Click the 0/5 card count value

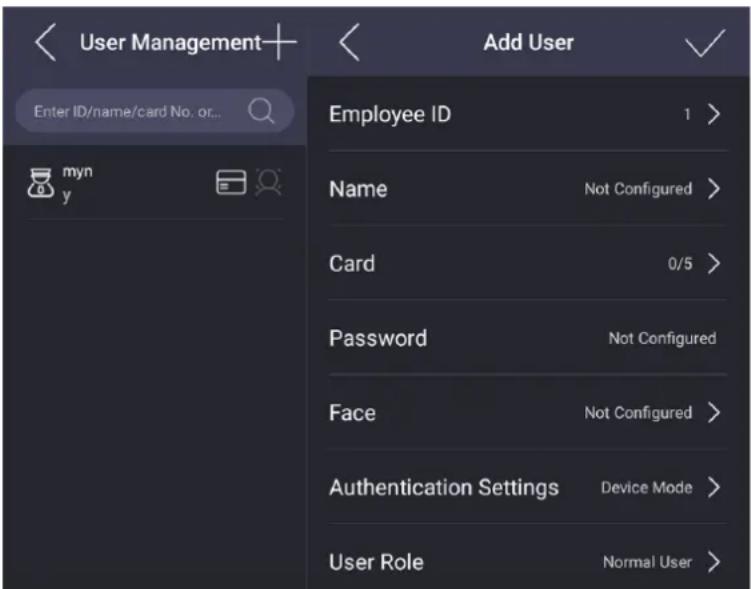tap(680, 264)
